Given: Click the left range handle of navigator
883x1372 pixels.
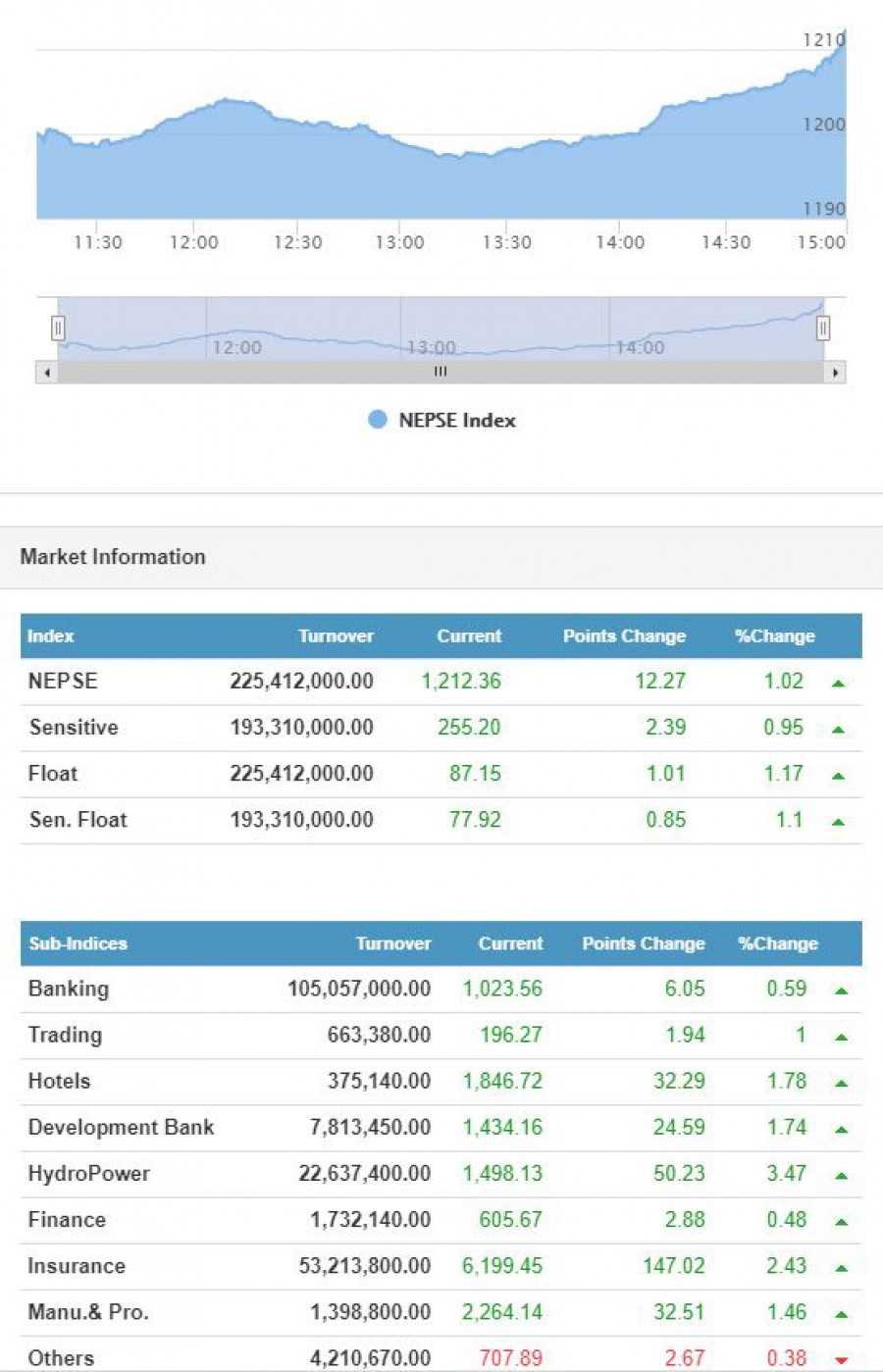Looking at the screenshot, I should click(x=58, y=328).
